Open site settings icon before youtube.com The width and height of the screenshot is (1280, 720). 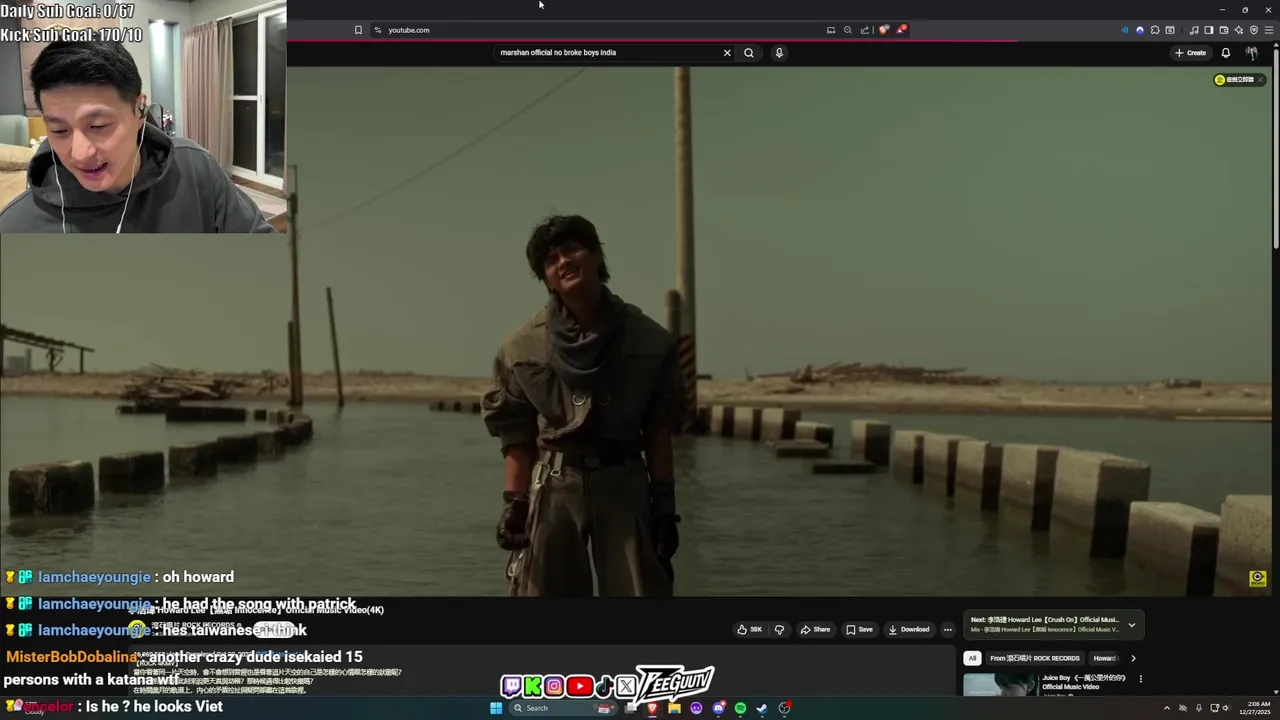(377, 30)
